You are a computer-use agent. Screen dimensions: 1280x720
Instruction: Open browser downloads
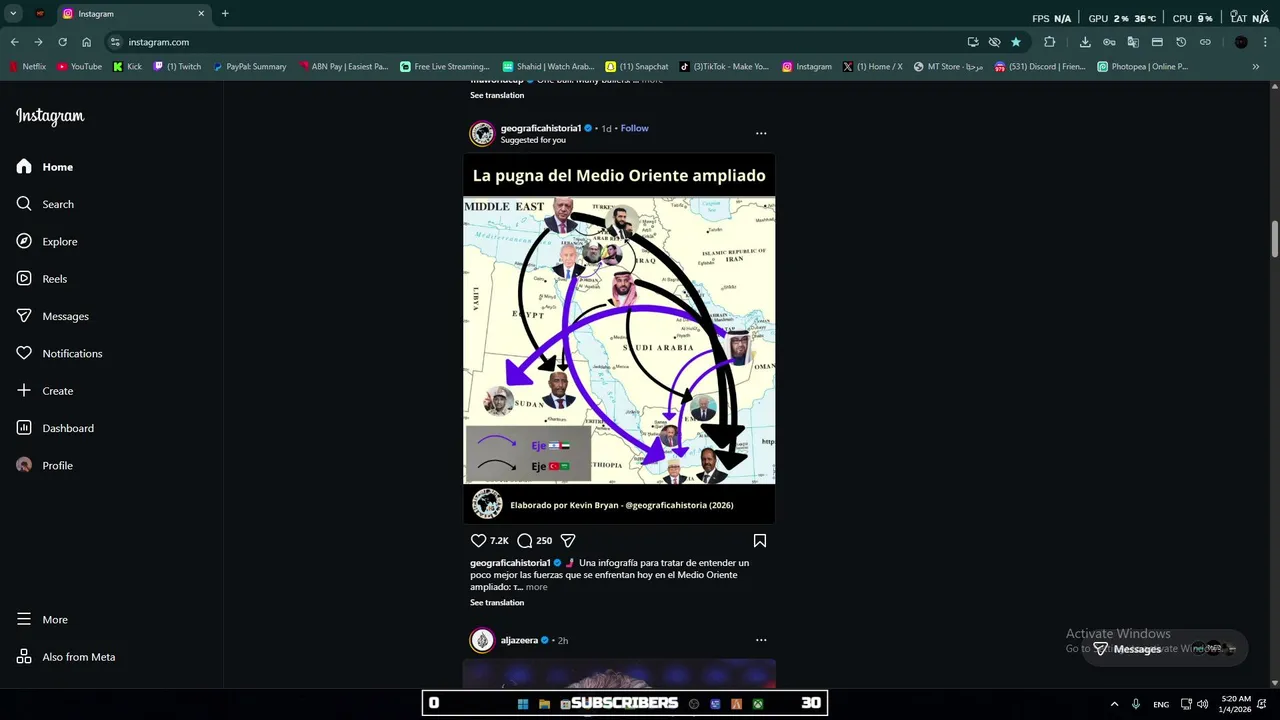tap(1085, 42)
